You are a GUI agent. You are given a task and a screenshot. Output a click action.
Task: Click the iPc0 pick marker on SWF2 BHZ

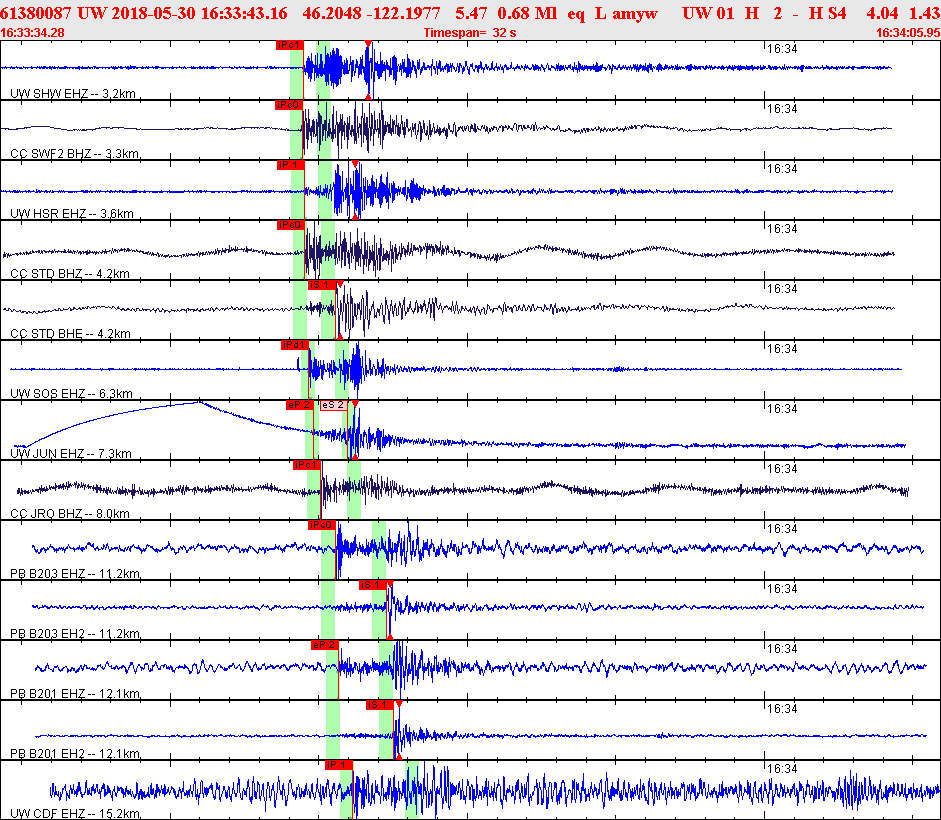pos(288,105)
